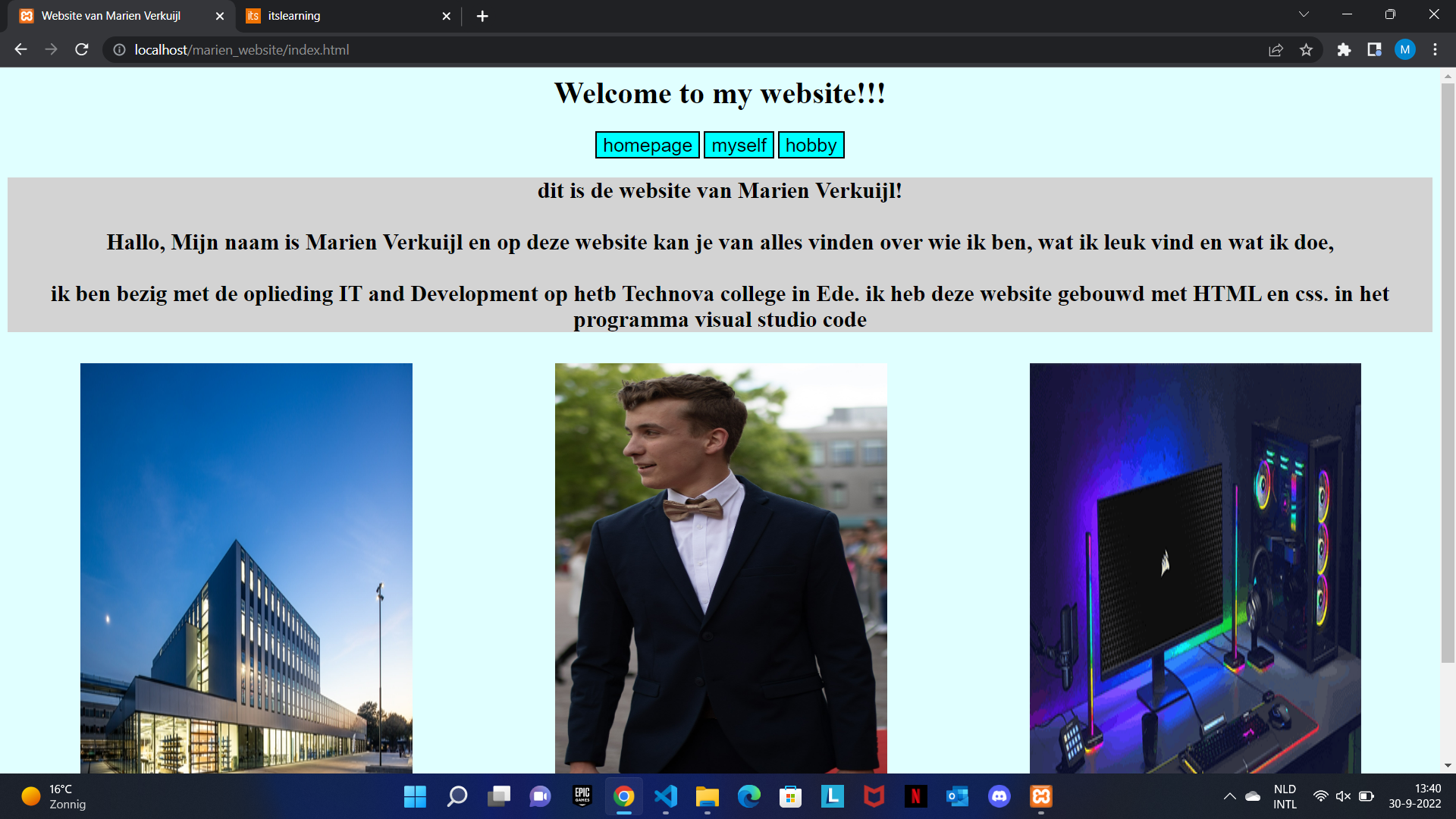
Task: Expand hidden system tray icons chevron
Action: 1229,796
